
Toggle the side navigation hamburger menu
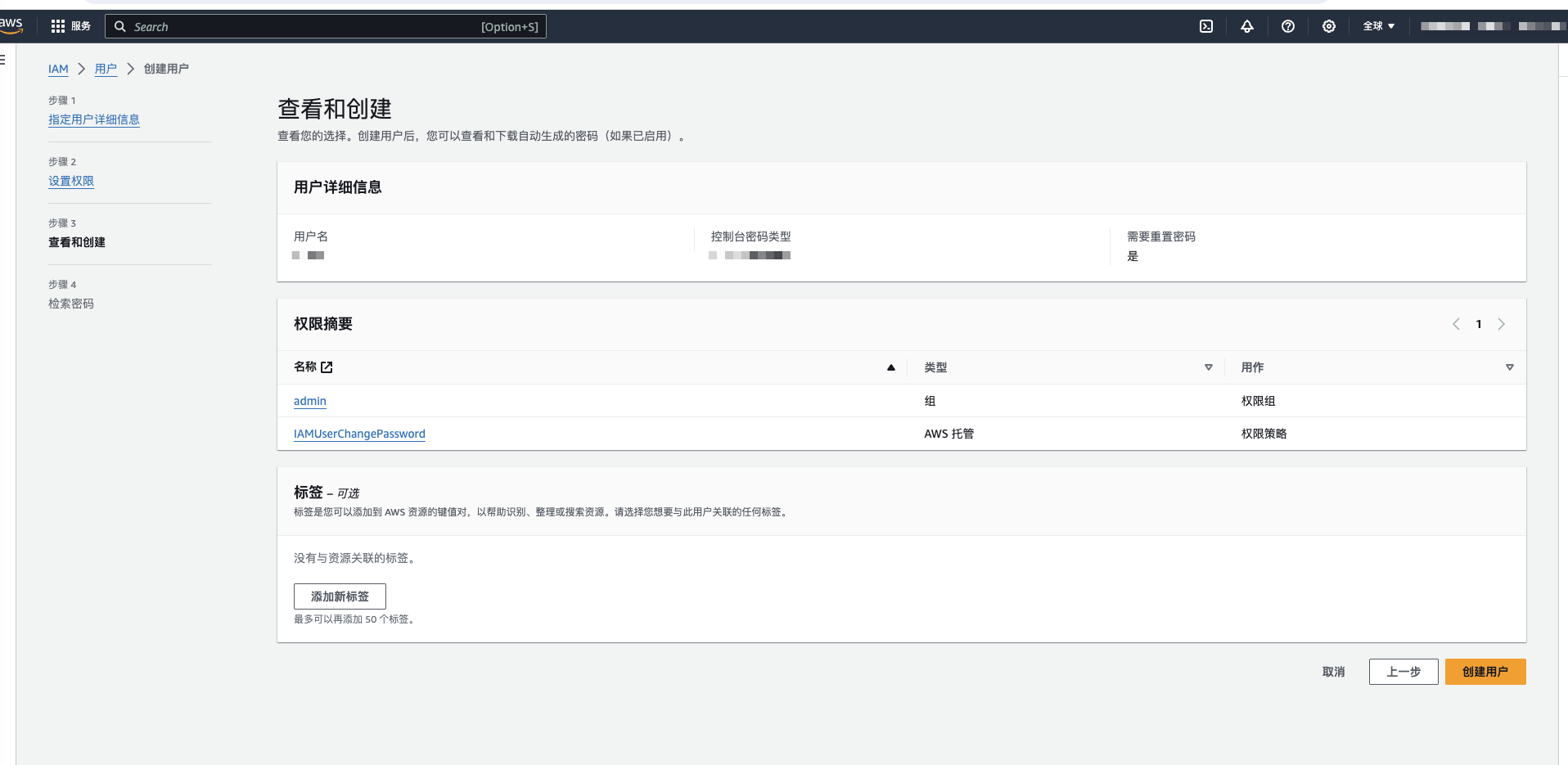click(x=3, y=59)
